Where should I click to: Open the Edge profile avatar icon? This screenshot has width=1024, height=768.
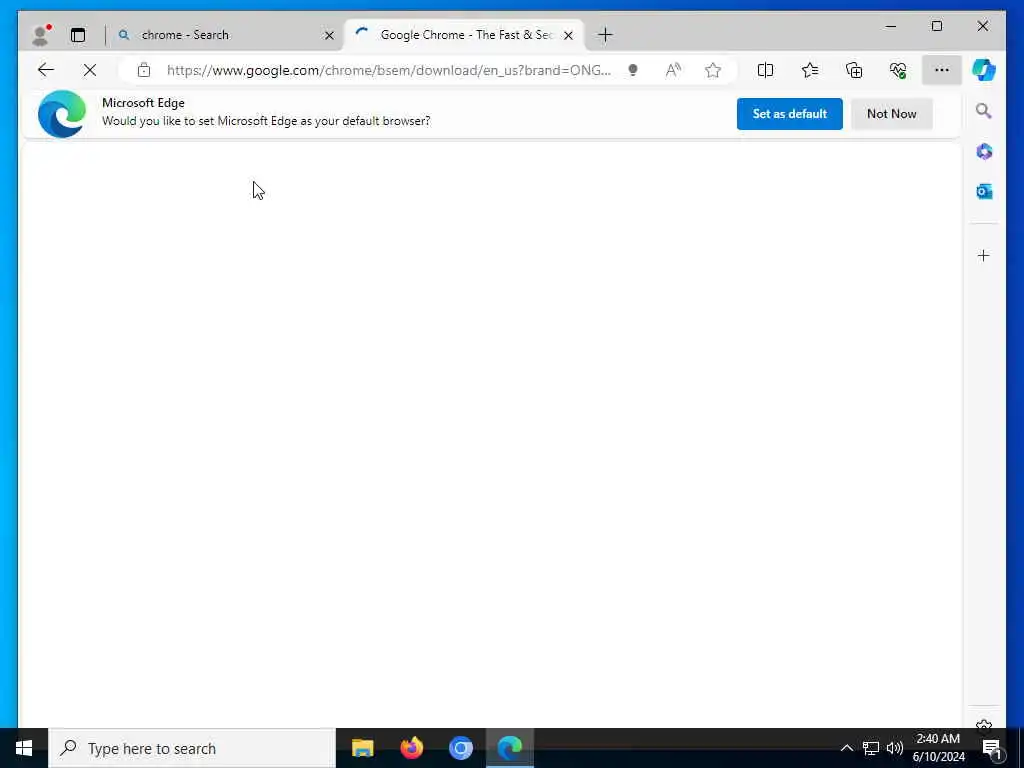[x=40, y=35]
